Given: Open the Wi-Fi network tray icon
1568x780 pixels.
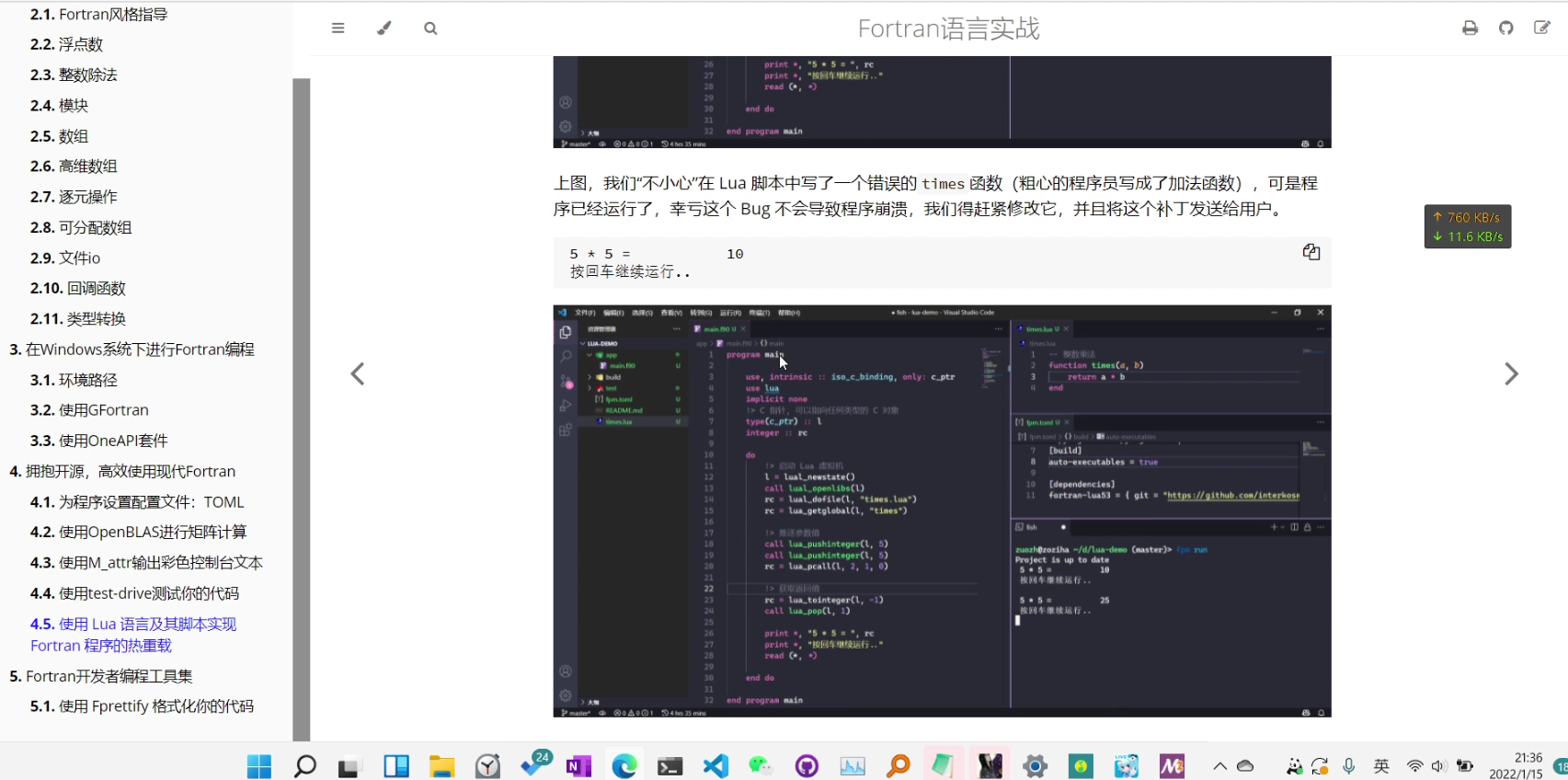Looking at the screenshot, I should coord(1414,766).
